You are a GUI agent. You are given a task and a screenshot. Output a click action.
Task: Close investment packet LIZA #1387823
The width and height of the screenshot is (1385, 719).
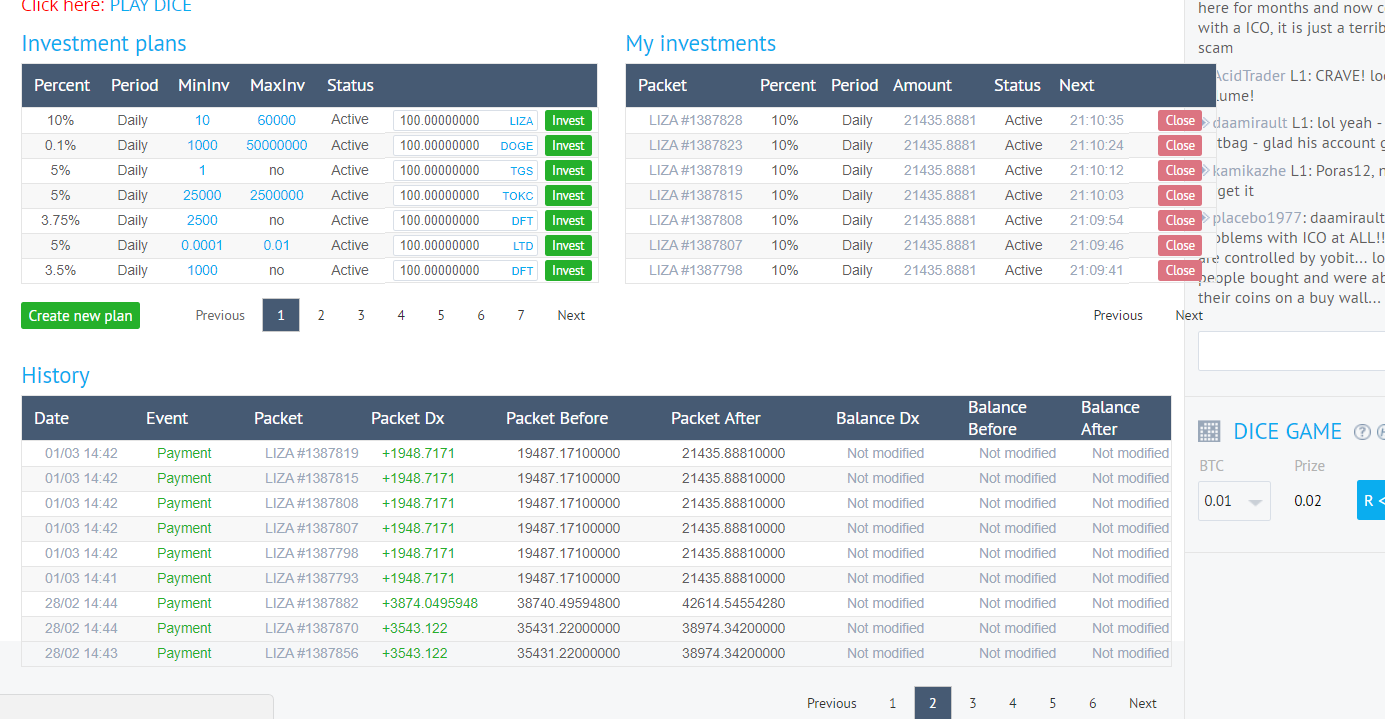coord(1180,145)
